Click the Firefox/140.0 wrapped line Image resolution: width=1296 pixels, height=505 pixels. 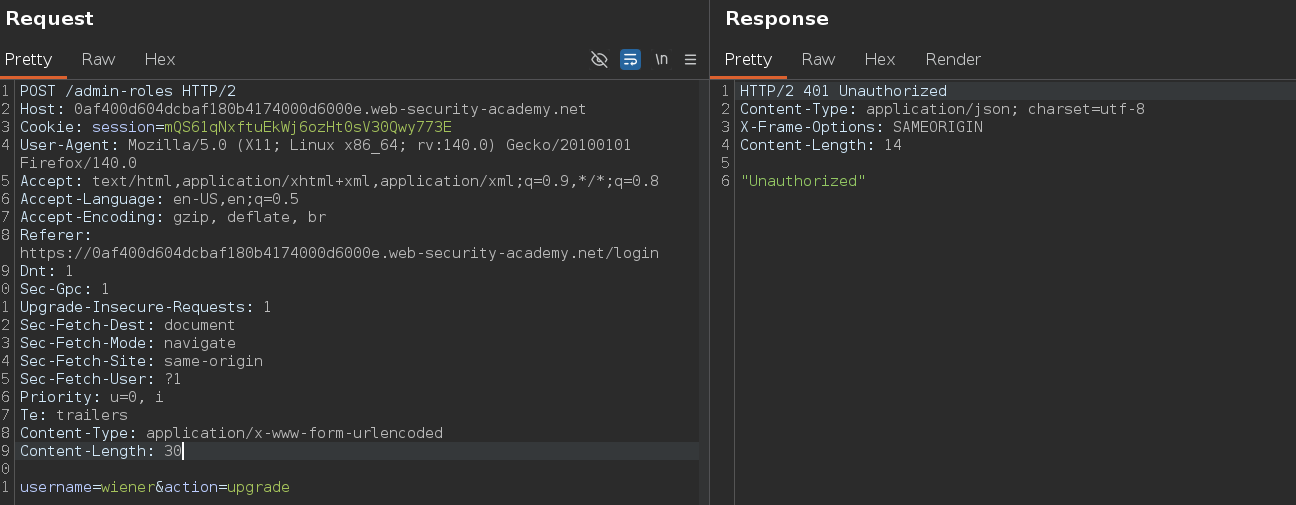(78, 163)
